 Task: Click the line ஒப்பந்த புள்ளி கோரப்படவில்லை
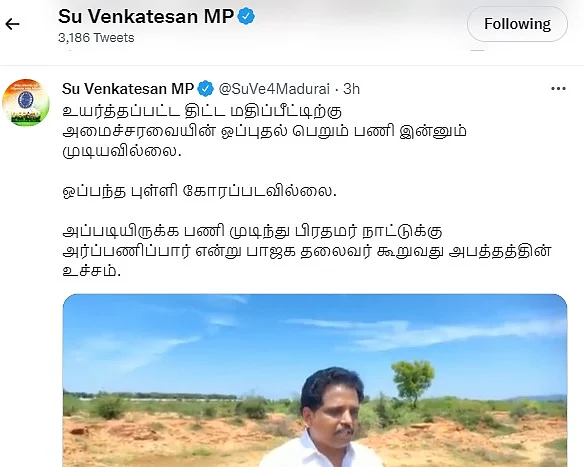[x=200, y=191]
